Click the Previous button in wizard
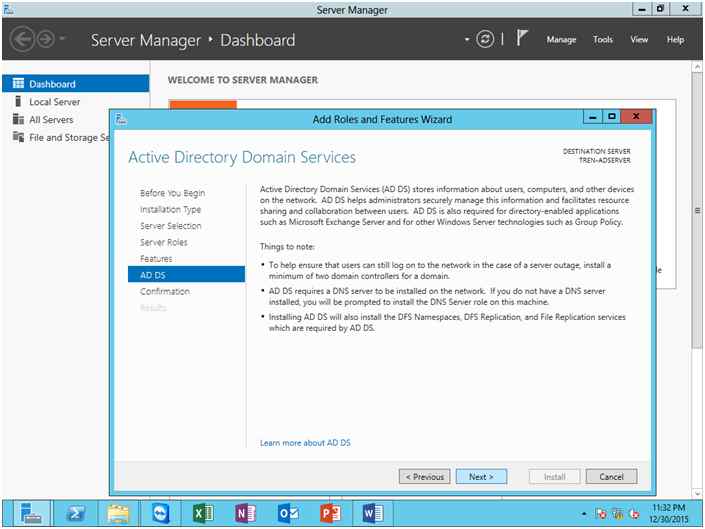 pyautogui.click(x=424, y=476)
